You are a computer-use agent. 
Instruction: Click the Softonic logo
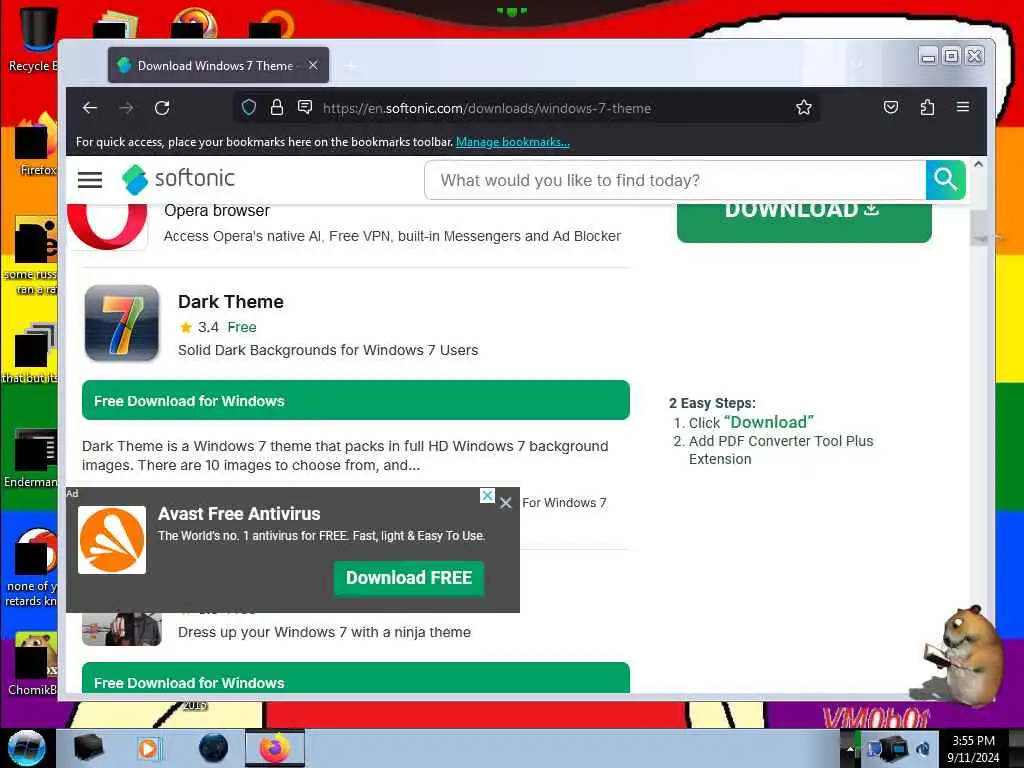coord(178,179)
